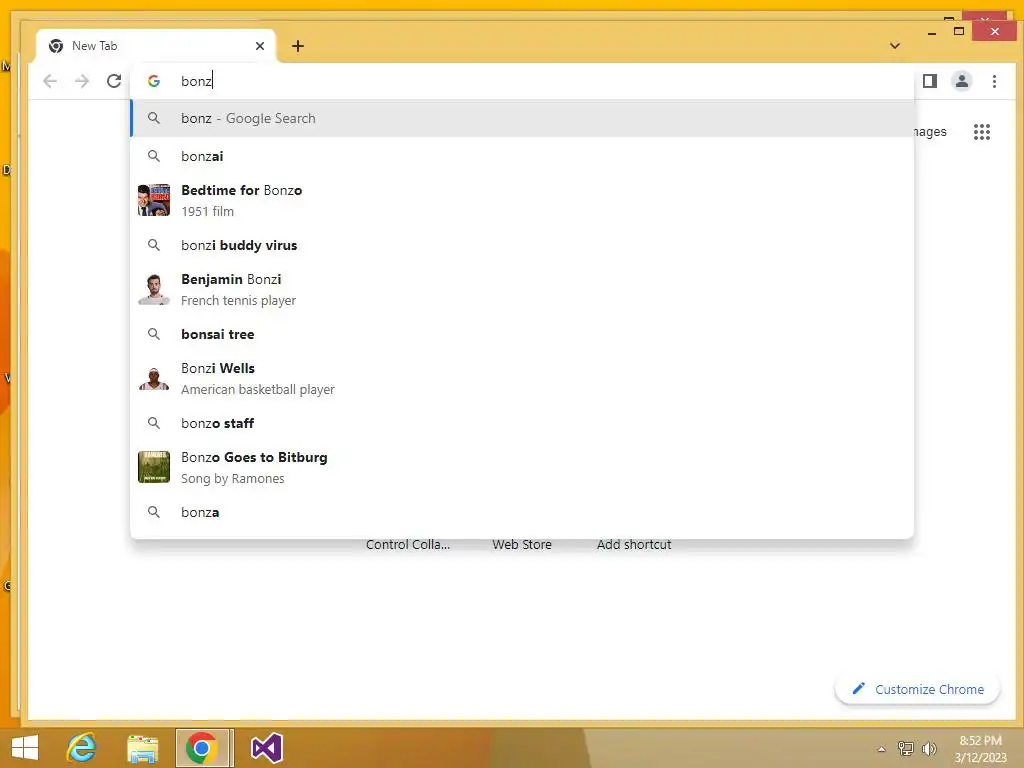Click the Chrome taskbar icon
This screenshot has height=768, width=1024.
tap(202, 748)
